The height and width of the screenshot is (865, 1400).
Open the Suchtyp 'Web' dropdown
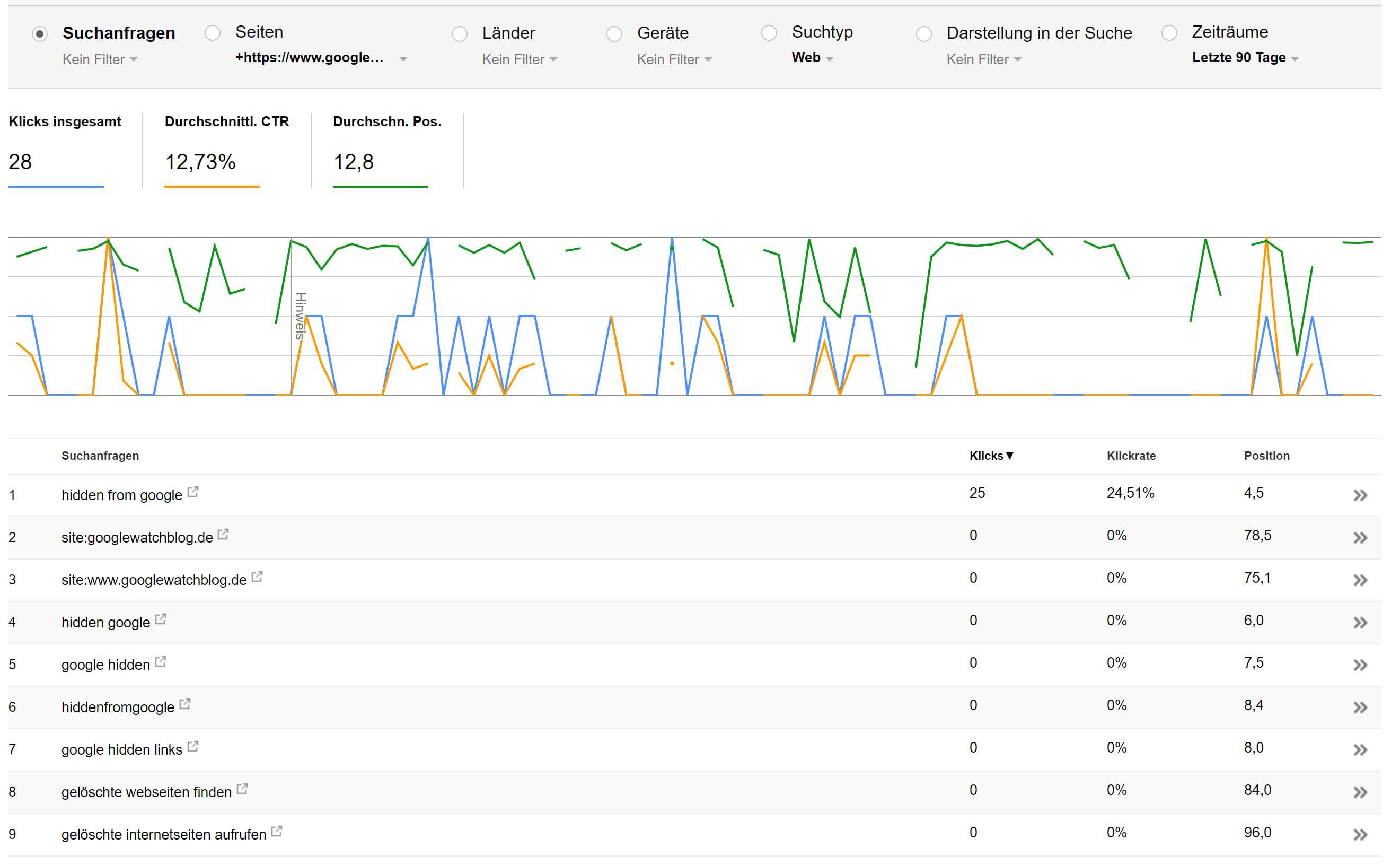coord(812,58)
